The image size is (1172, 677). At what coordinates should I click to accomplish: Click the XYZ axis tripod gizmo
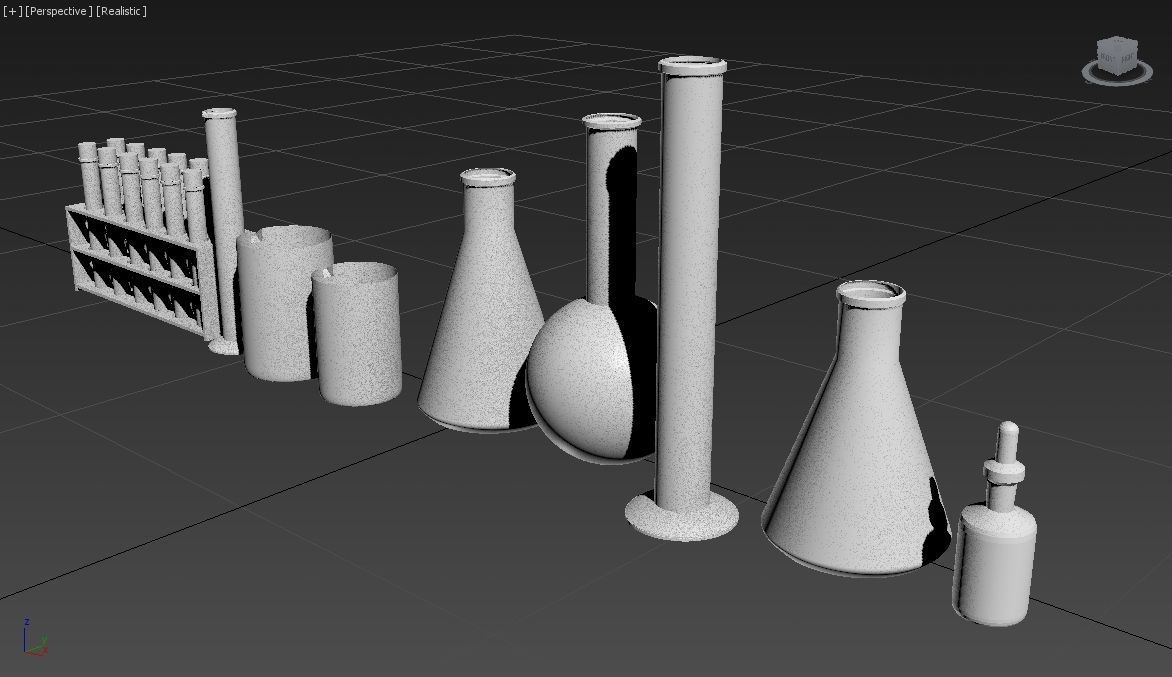[x=34, y=637]
